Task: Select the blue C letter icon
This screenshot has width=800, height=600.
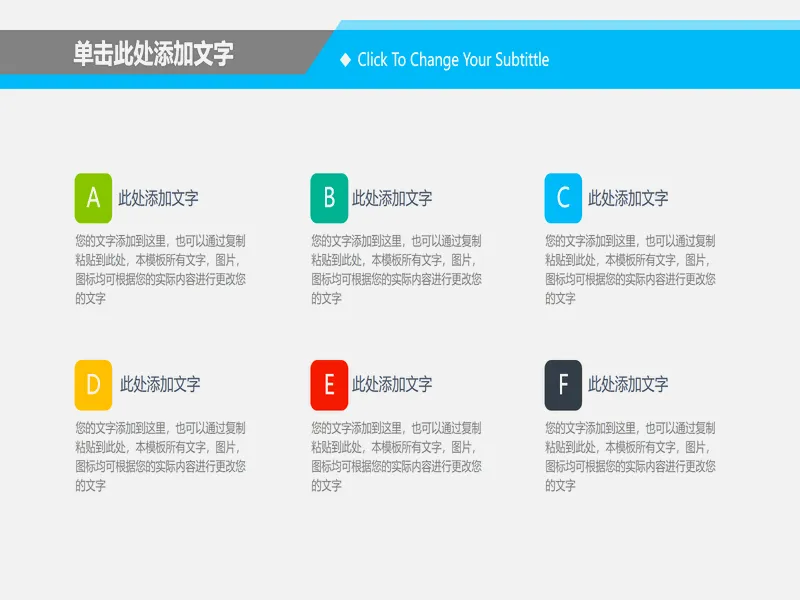Action: point(563,198)
